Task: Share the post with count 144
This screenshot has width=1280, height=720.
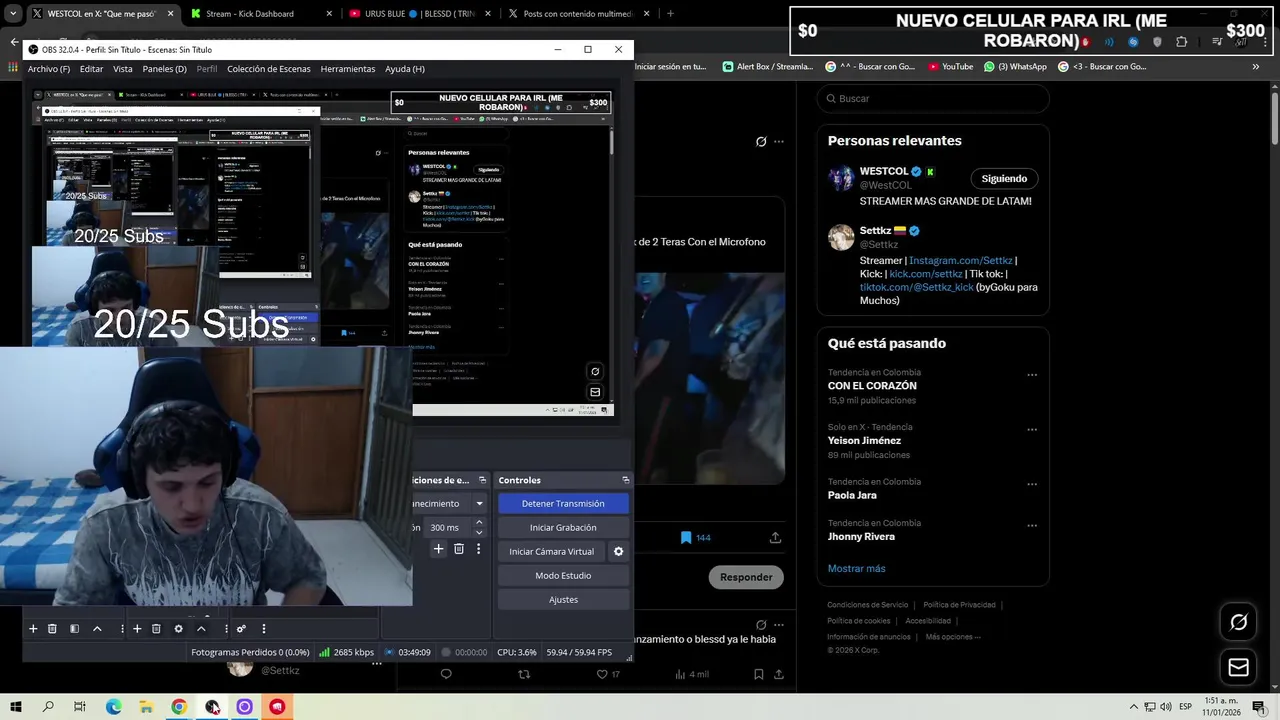Action: tap(775, 537)
